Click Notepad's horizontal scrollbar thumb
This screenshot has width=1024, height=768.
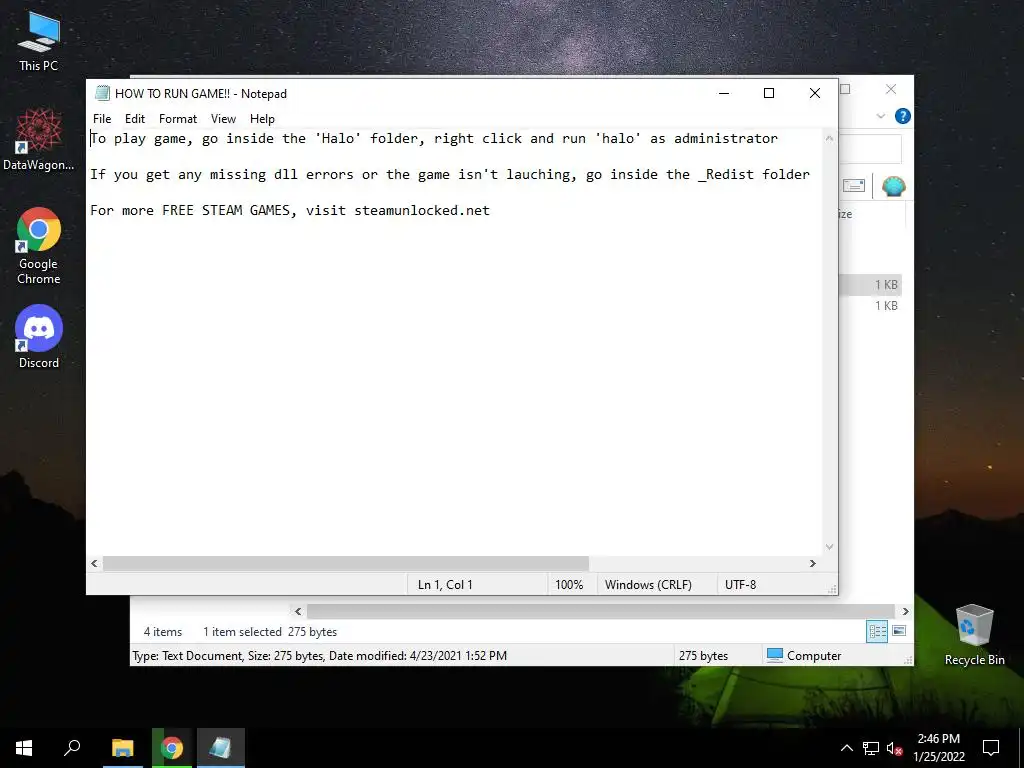(x=345, y=564)
